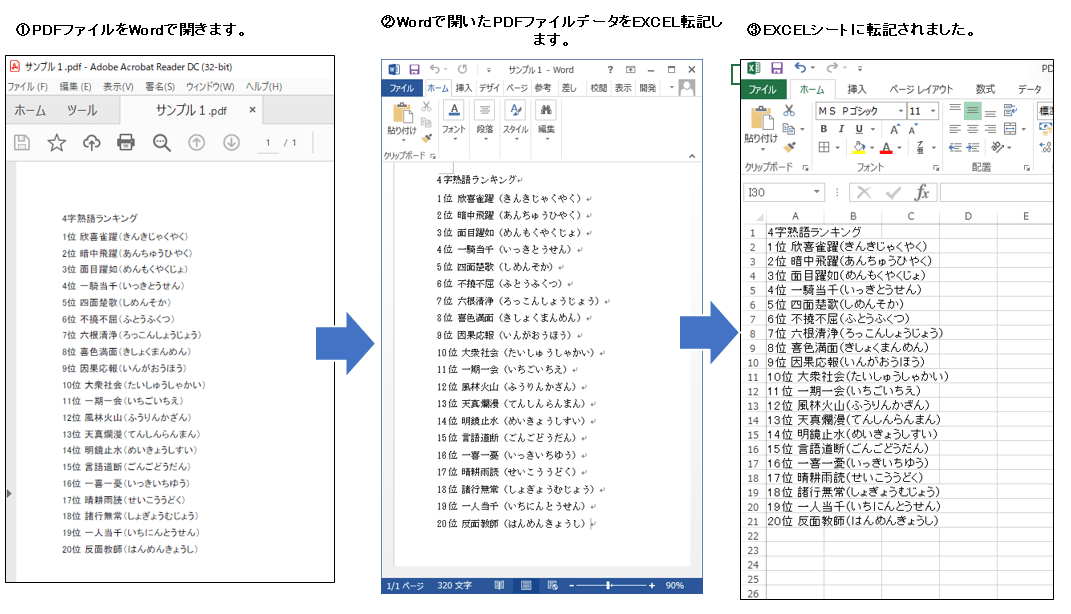Click the page number field in Acrobat Reader
The height and width of the screenshot is (614, 1071).
[x=268, y=143]
